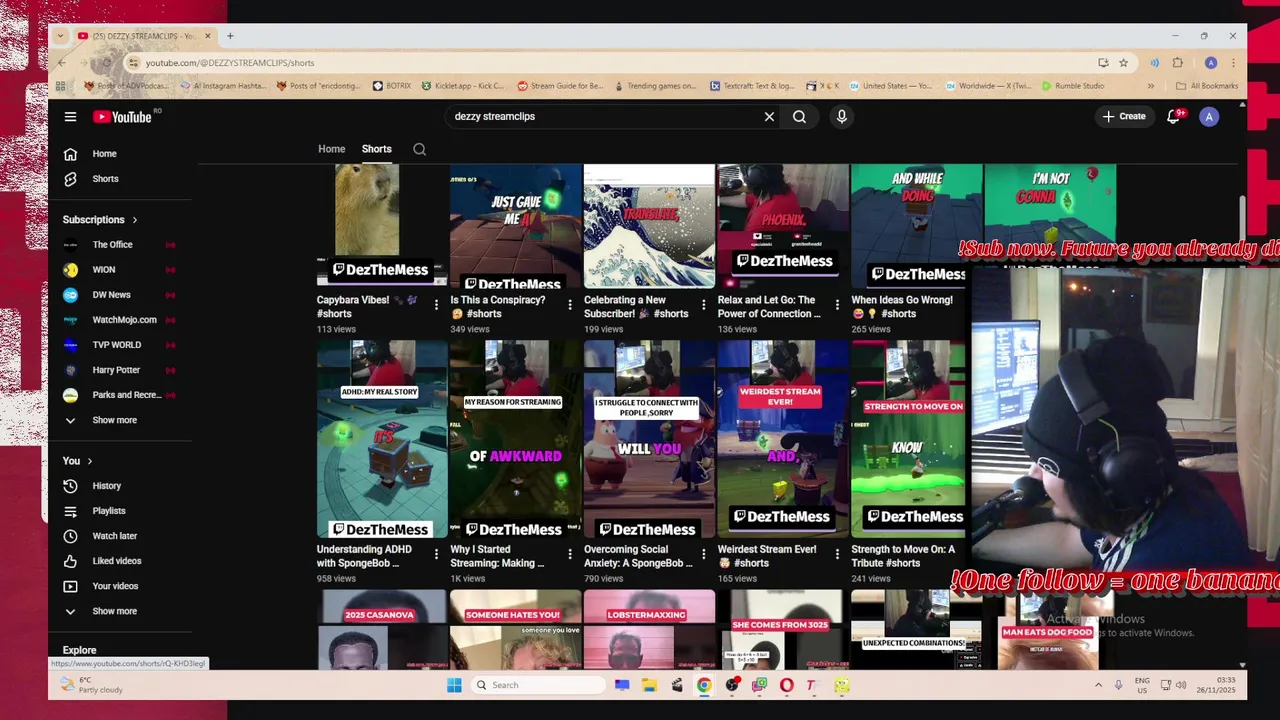The width and height of the screenshot is (1280, 720).
Task: Open a new browser tab
Action: point(230,36)
